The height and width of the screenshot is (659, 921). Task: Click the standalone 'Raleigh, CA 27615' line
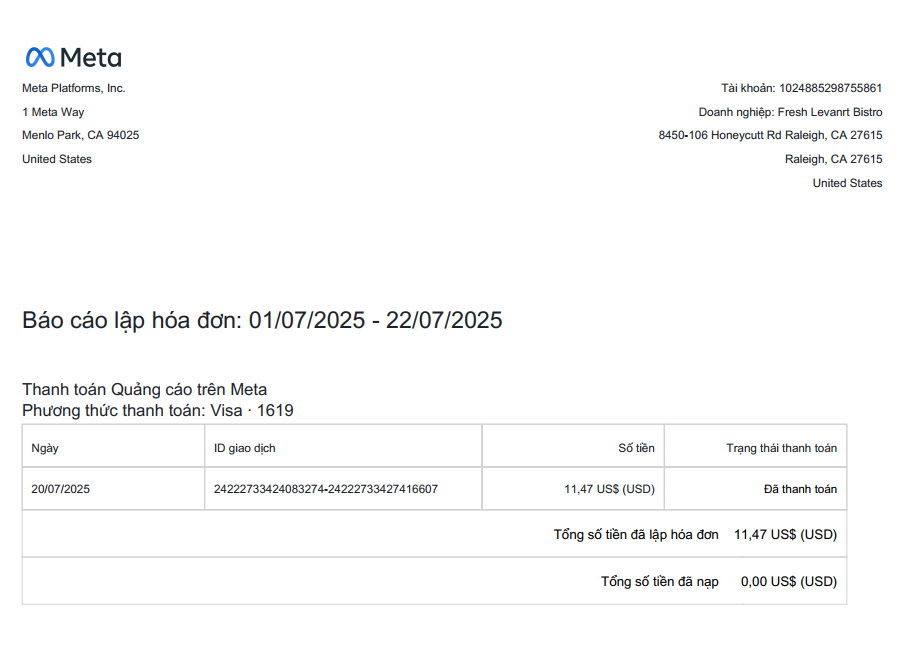coord(833,159)
